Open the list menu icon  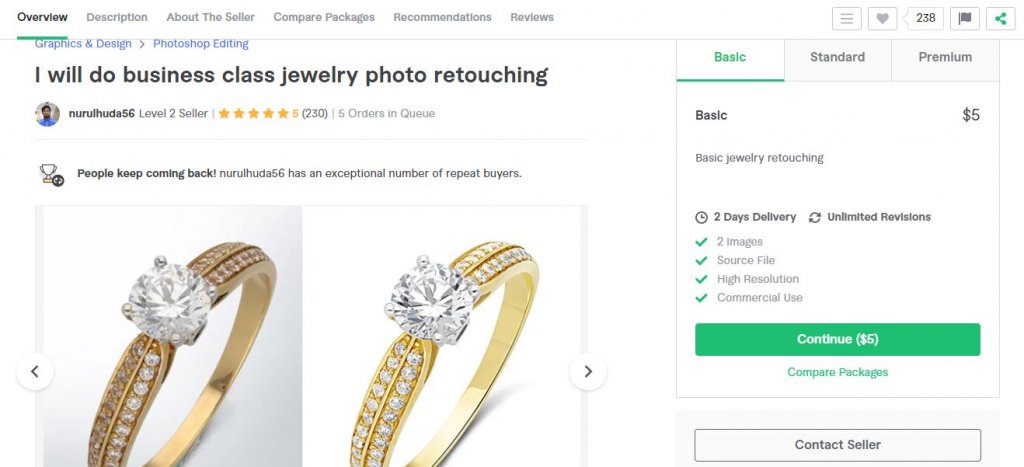click(x=847, y=18)
